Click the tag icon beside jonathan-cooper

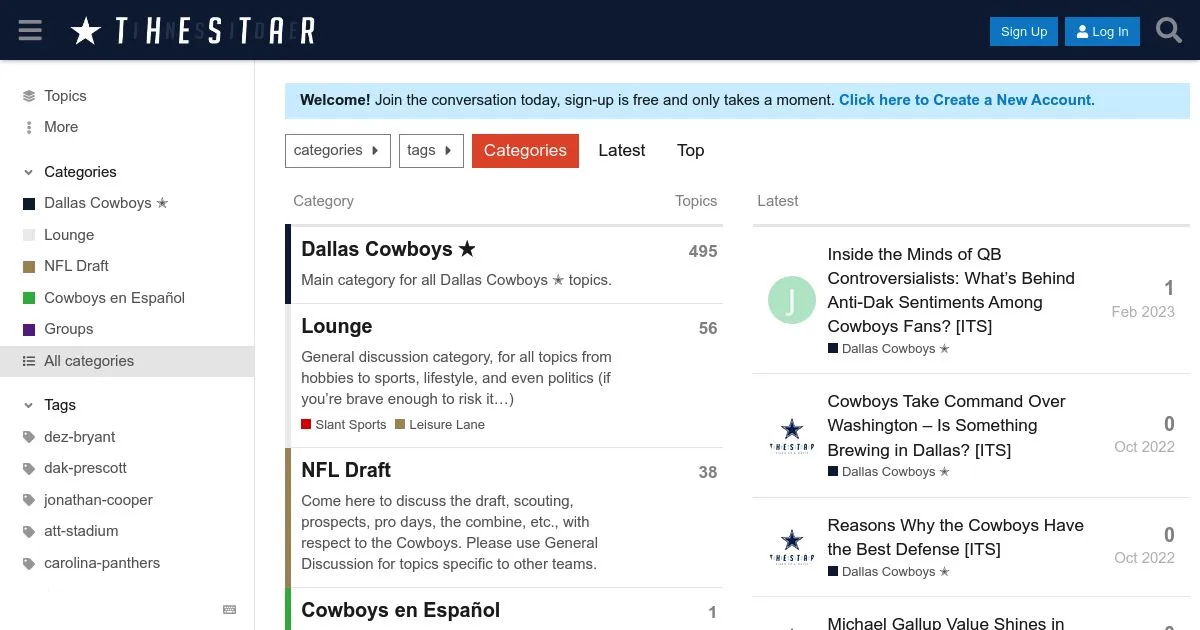pyautogui.click(x=29, y=500)
